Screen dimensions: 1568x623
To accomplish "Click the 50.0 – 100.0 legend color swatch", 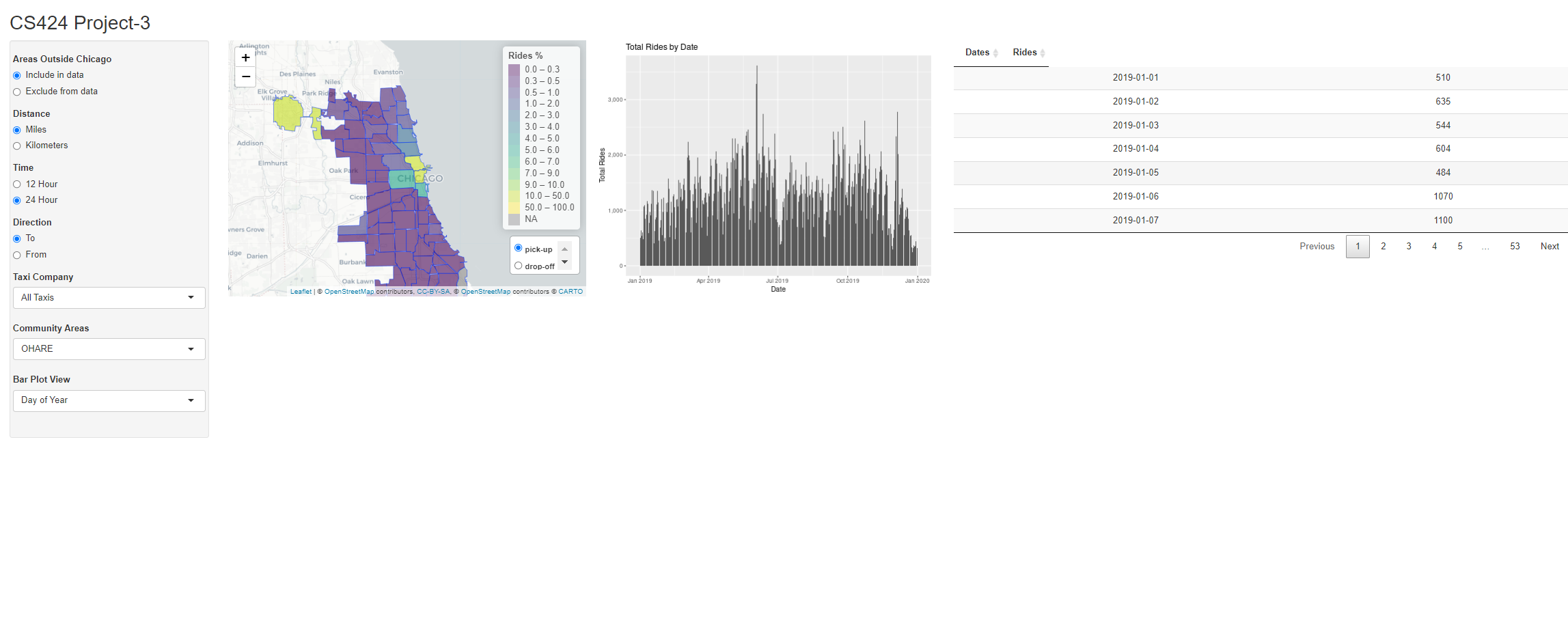I will [x=514, y=208].
